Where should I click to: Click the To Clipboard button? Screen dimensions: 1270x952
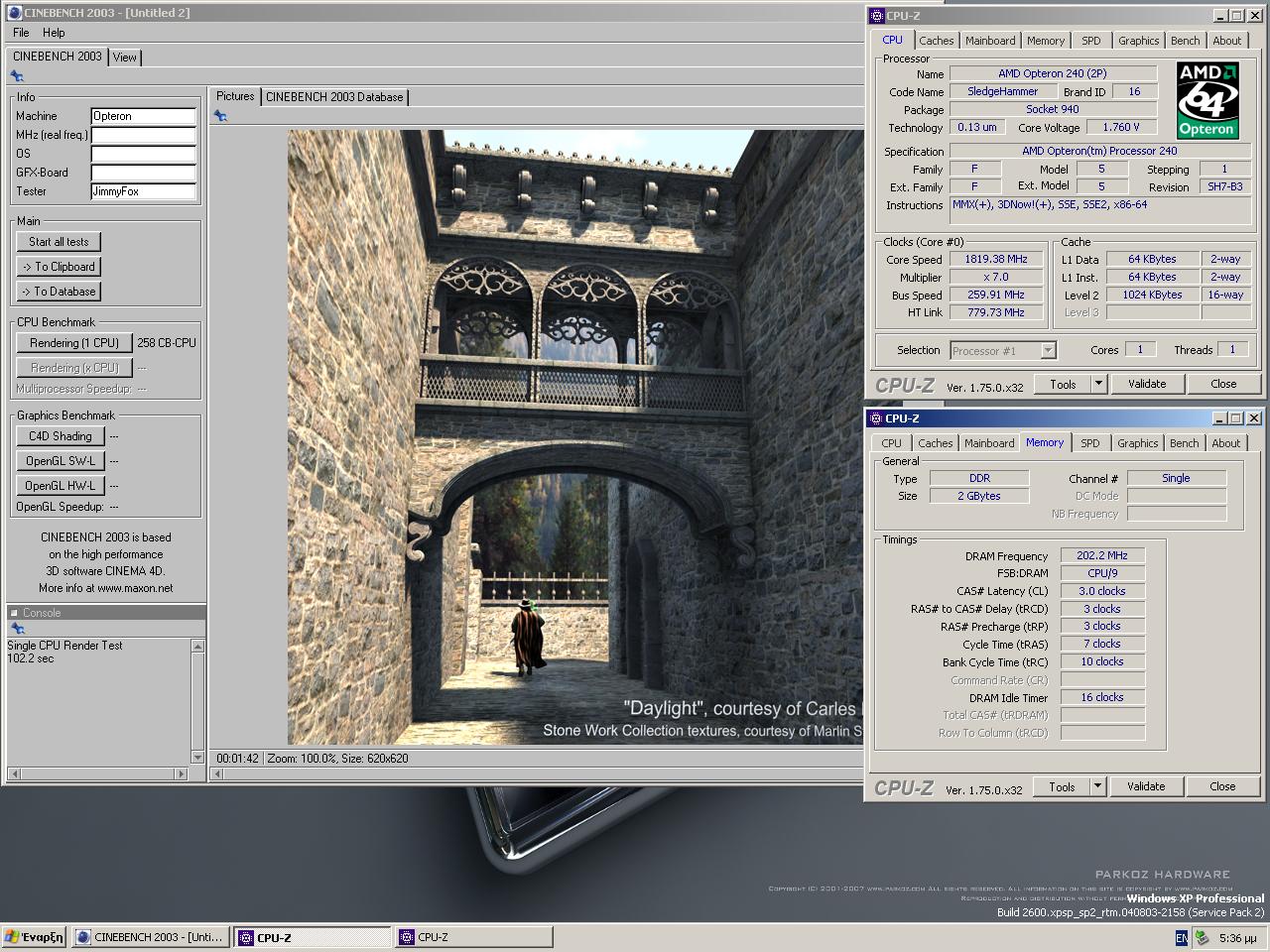point(59,267)
